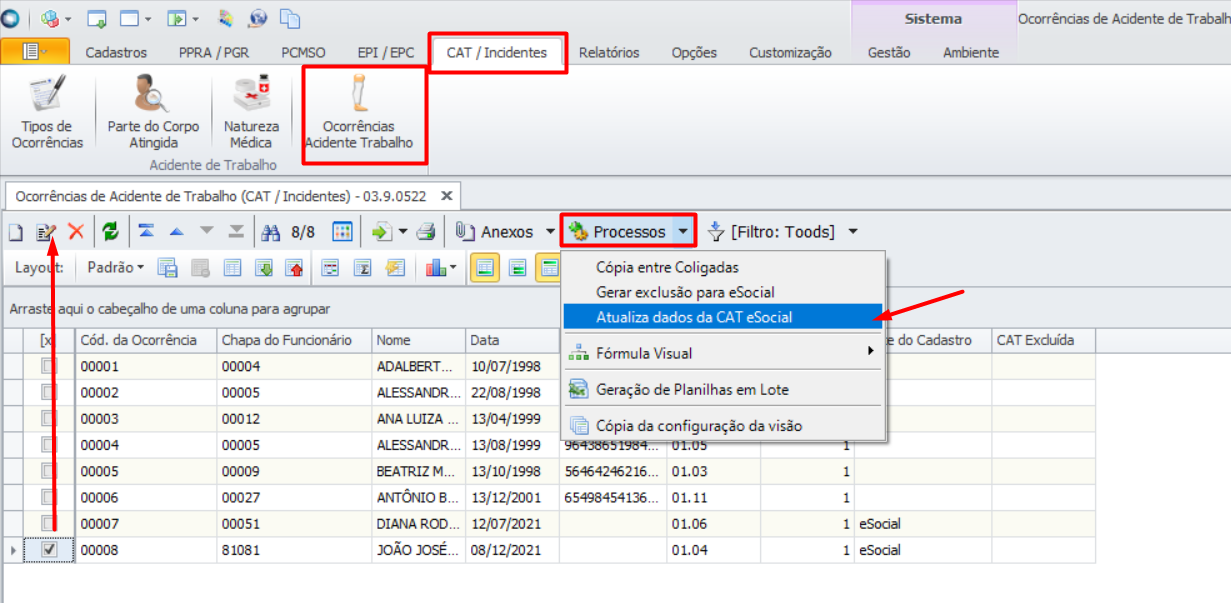The width and height of the screenshot is (1231, 603).
Task: Click the sigma summary icon in layout toolbar
Action: coord(363,268)
